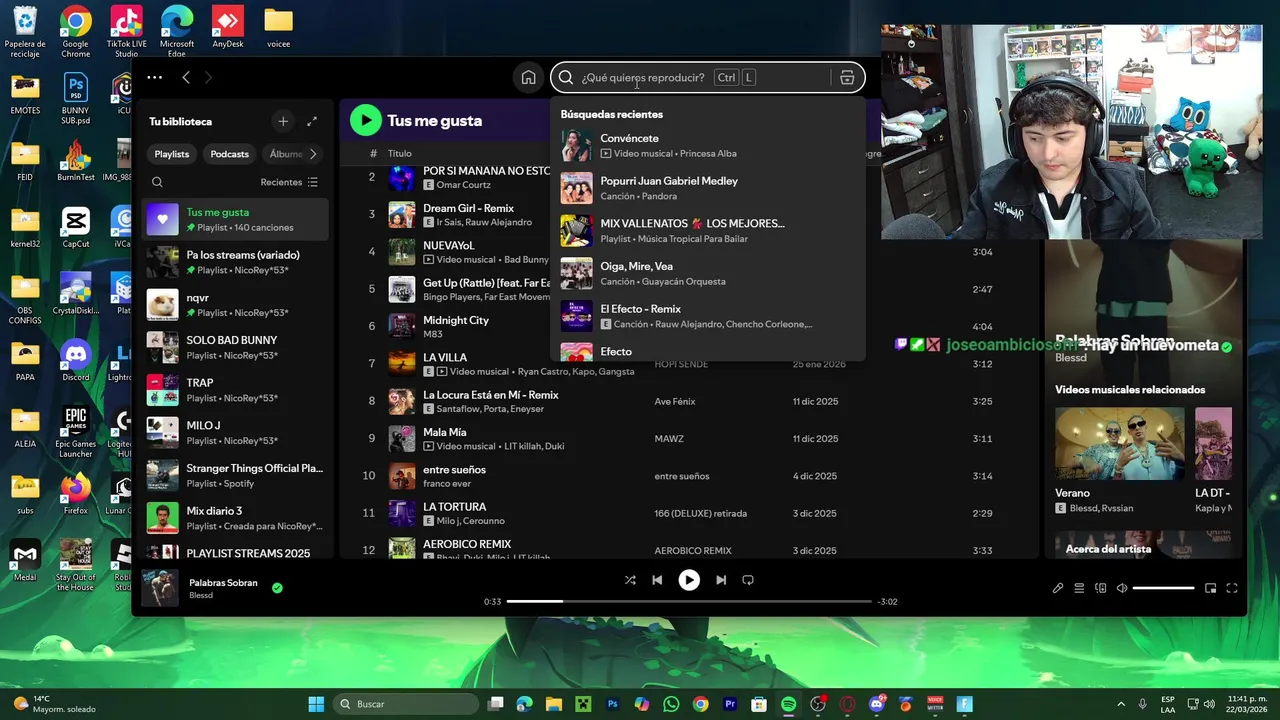Enter full screen view icon
1280x720 pixels.
(x=1232, y=588)
